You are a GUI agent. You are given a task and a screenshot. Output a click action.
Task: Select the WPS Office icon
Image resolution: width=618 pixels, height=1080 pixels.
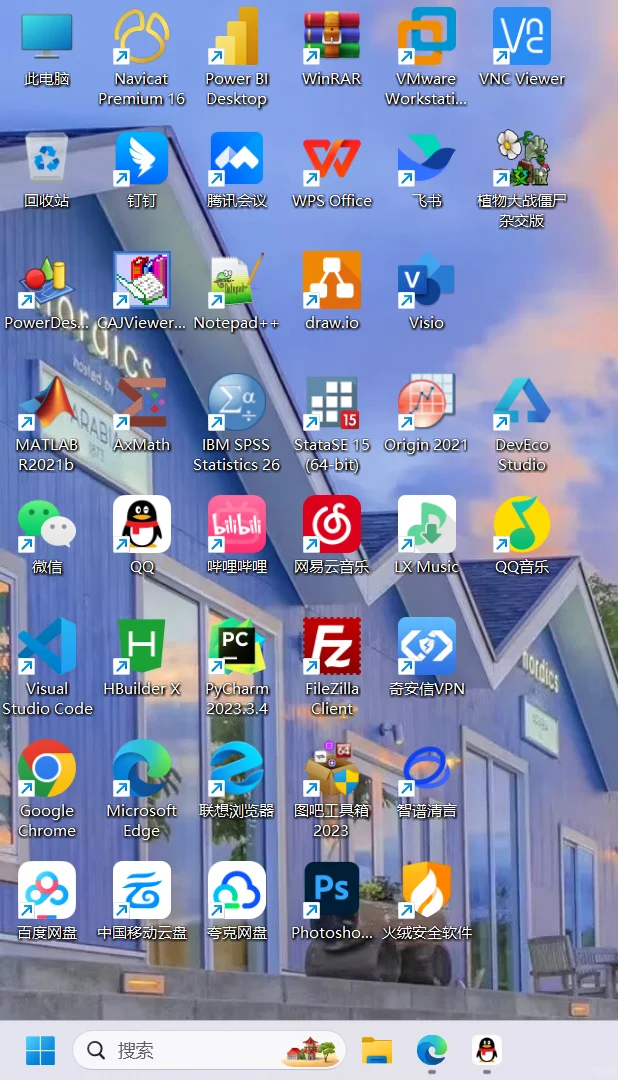(332, 158)
